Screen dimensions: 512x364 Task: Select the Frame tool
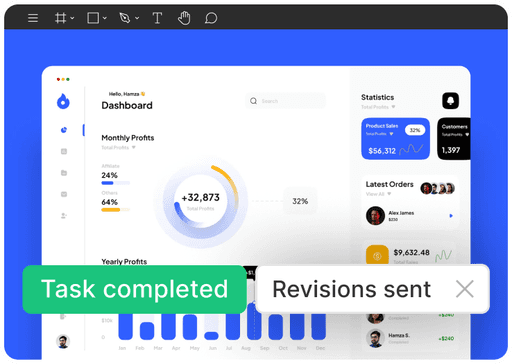pos(60,18)
